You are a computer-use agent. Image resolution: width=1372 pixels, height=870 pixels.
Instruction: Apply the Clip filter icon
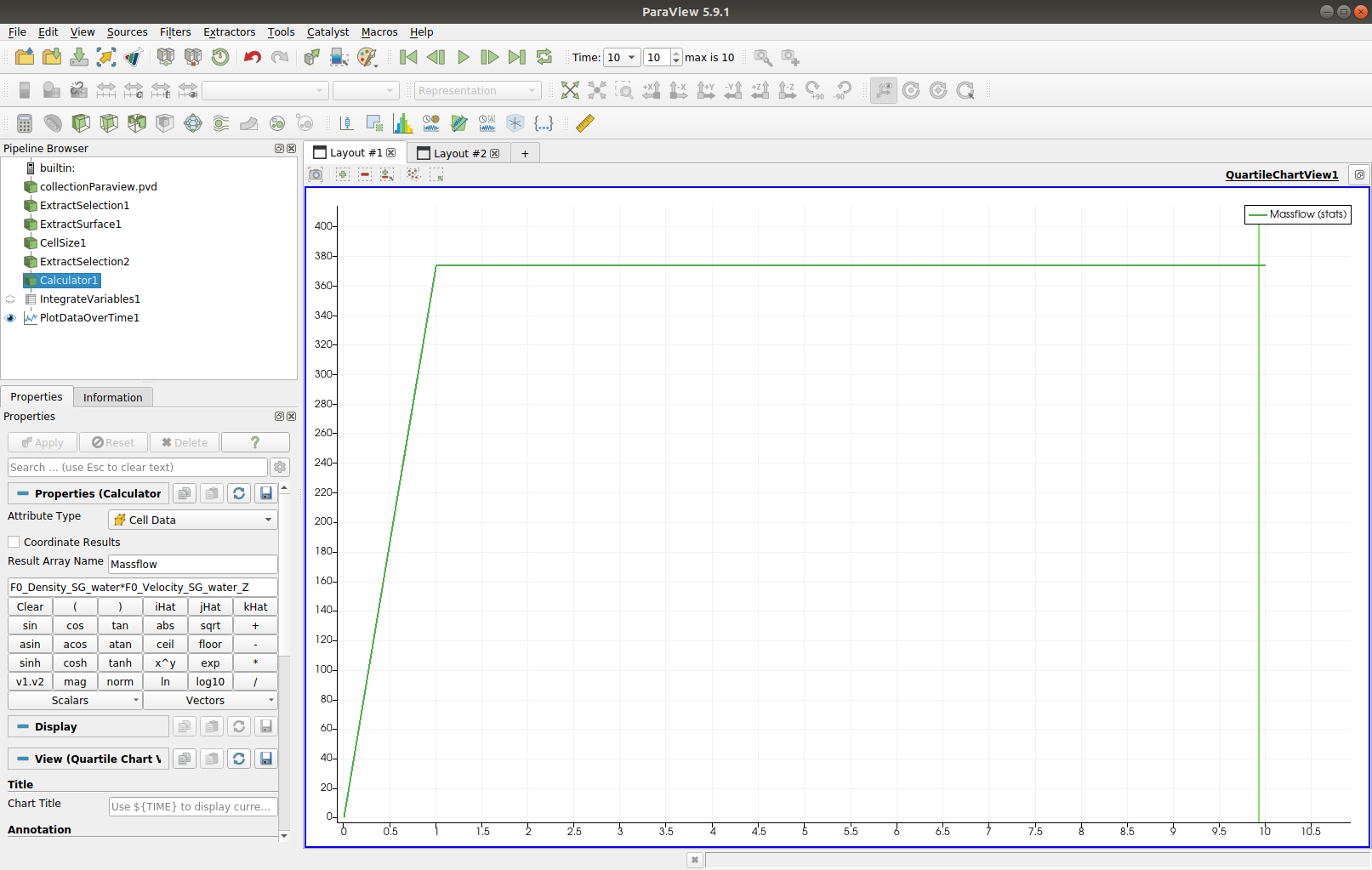[81, 123]
